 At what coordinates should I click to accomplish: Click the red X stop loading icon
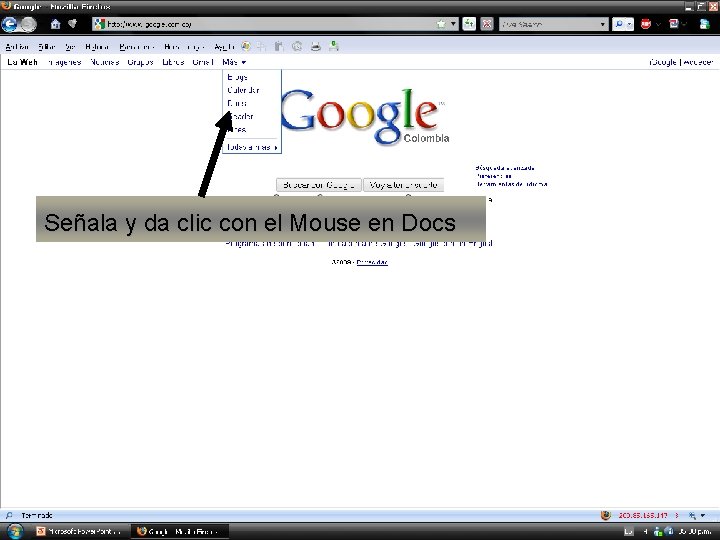click(487, 24)
